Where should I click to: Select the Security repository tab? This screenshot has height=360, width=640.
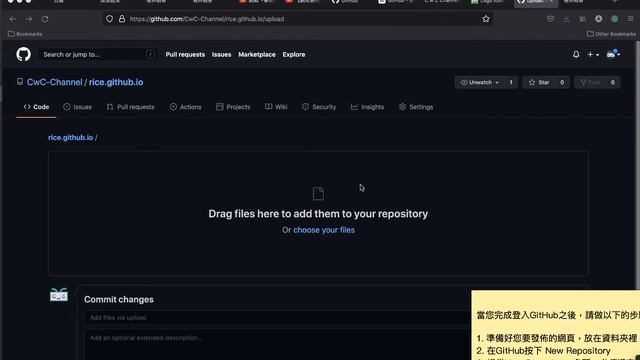(x=319, y=107)
